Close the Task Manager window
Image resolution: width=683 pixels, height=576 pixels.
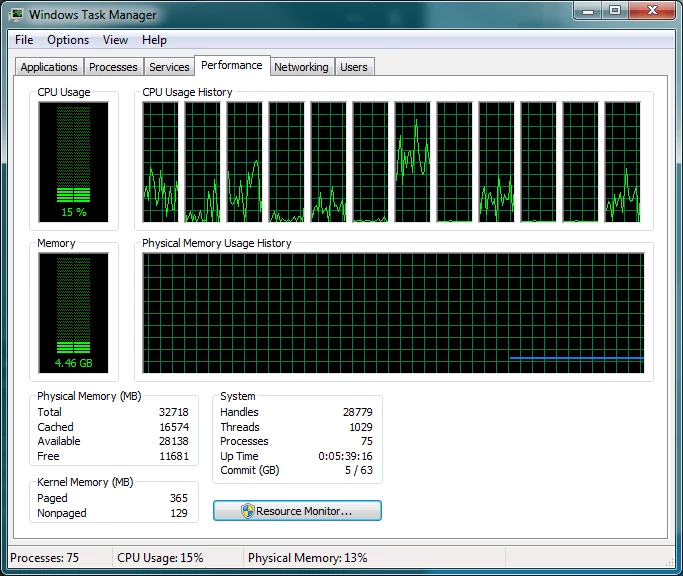652,10
